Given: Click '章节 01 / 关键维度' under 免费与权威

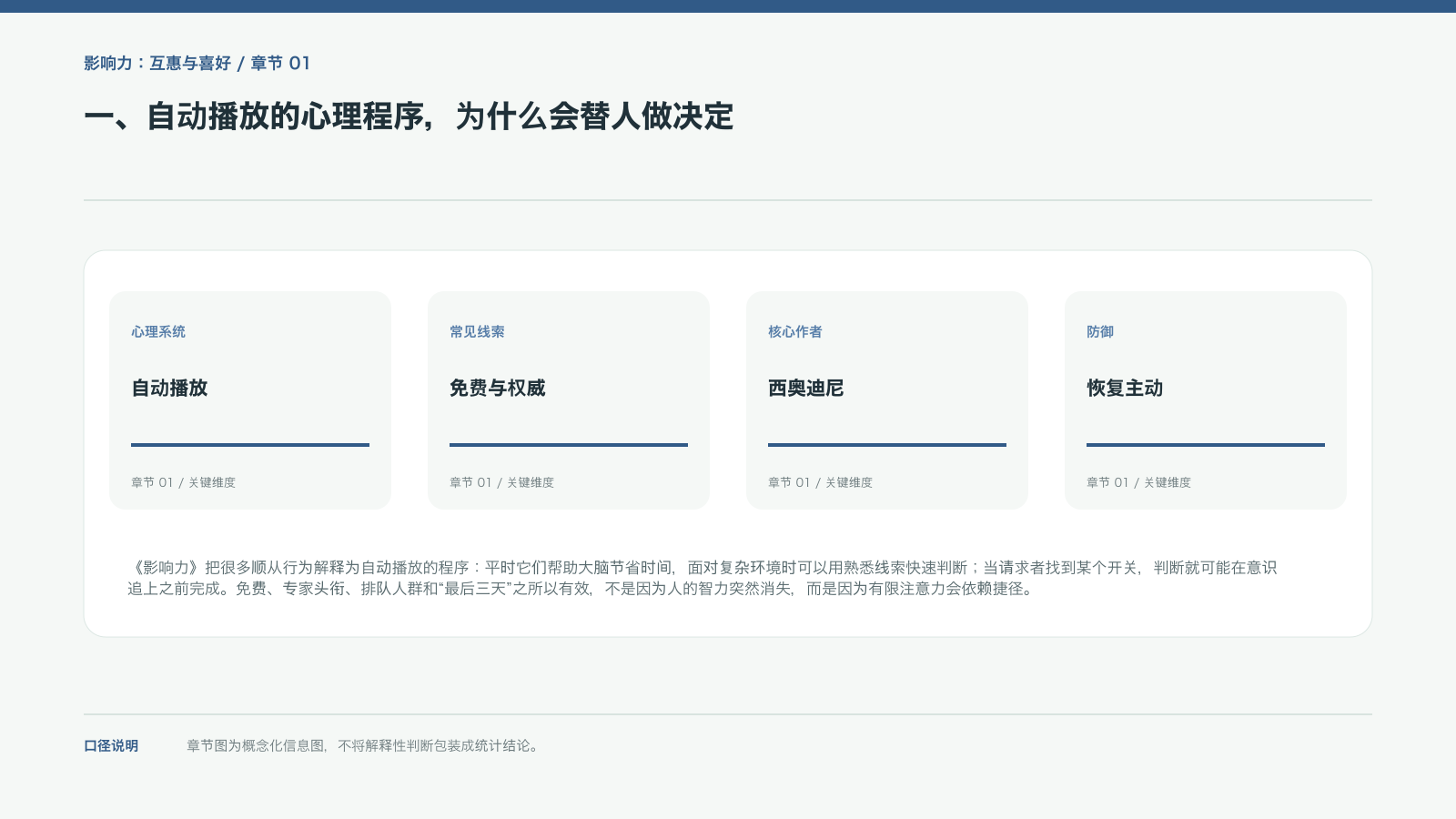Looking at the screenshot, I should tap(501, 482).
